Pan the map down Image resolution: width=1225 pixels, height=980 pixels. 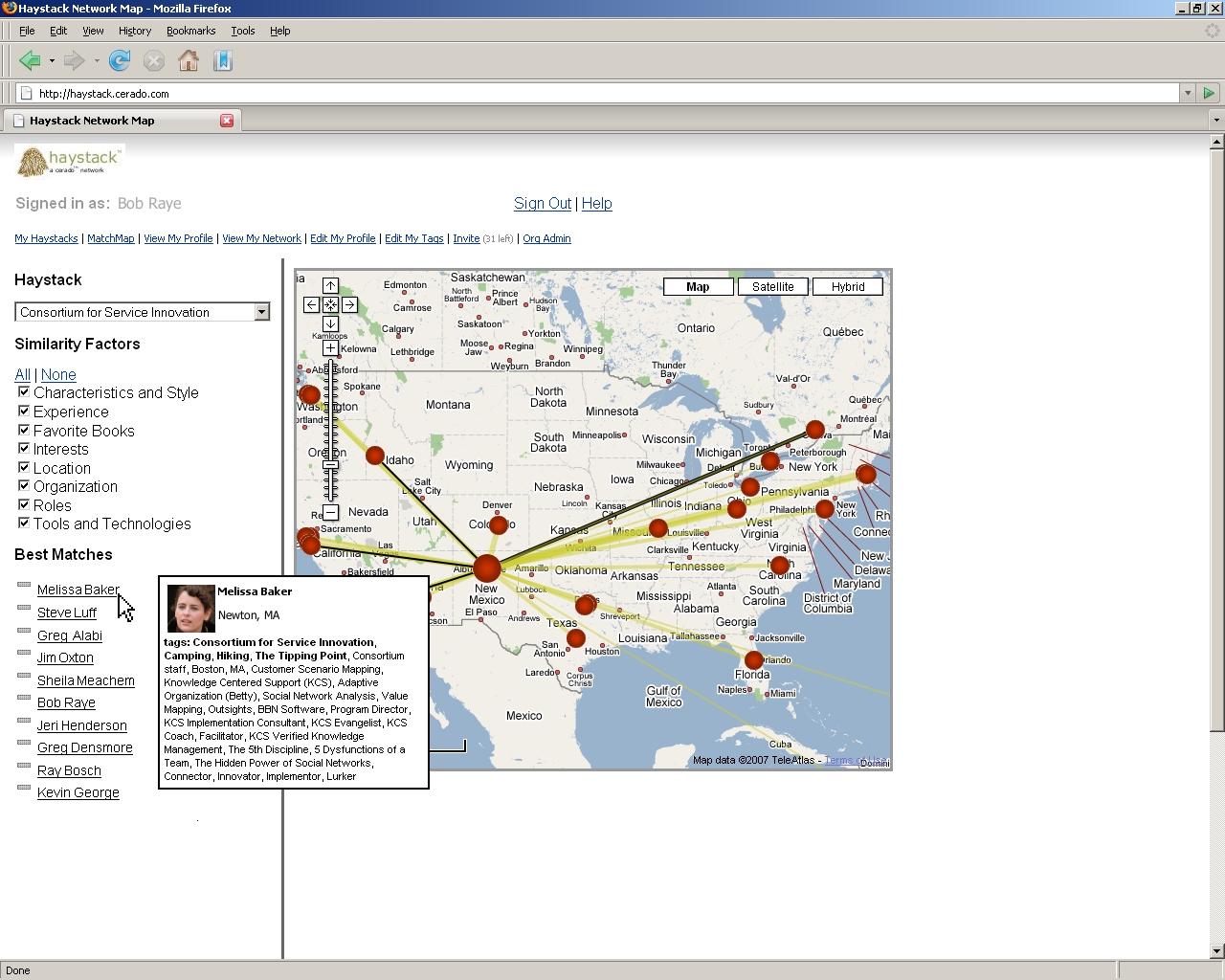330,324
